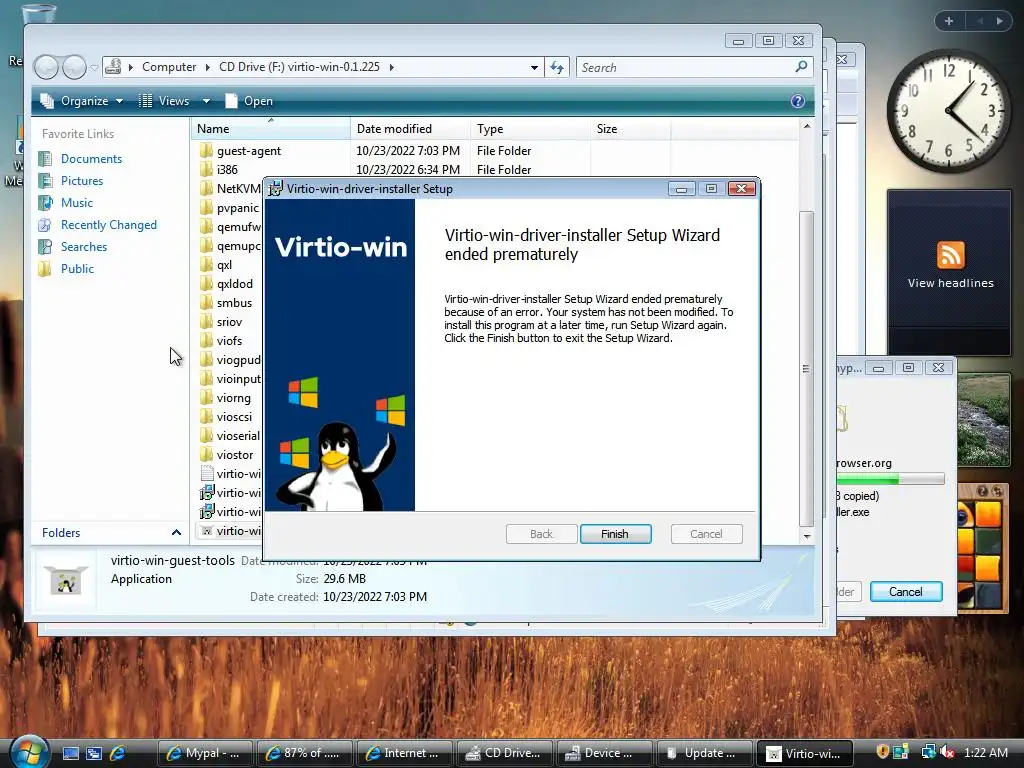Click the Explorer Help icon
The width and height of the screenshot is (1024, 768).
797,101
